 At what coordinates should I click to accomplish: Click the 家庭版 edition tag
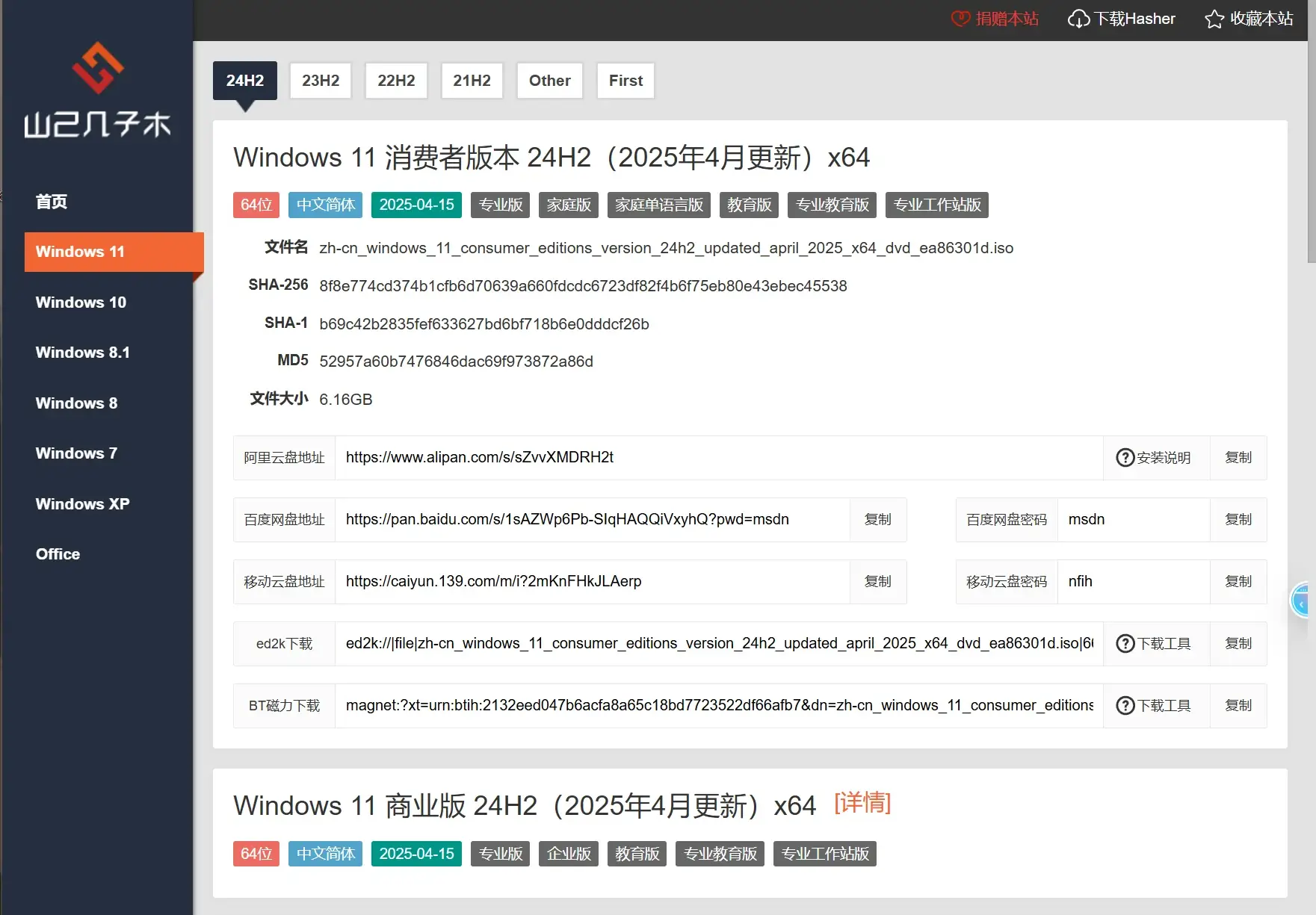coord(569,205)
